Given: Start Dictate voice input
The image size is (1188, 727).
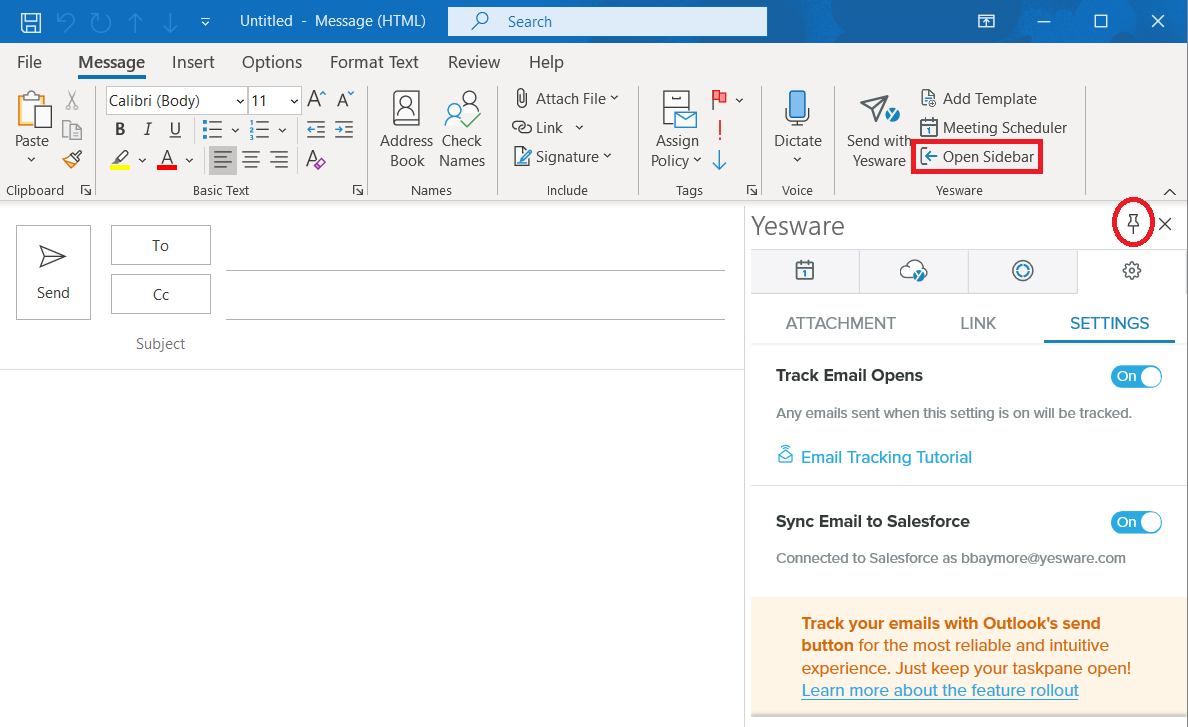Looking at the screenshot, I should tap(797, 110).
